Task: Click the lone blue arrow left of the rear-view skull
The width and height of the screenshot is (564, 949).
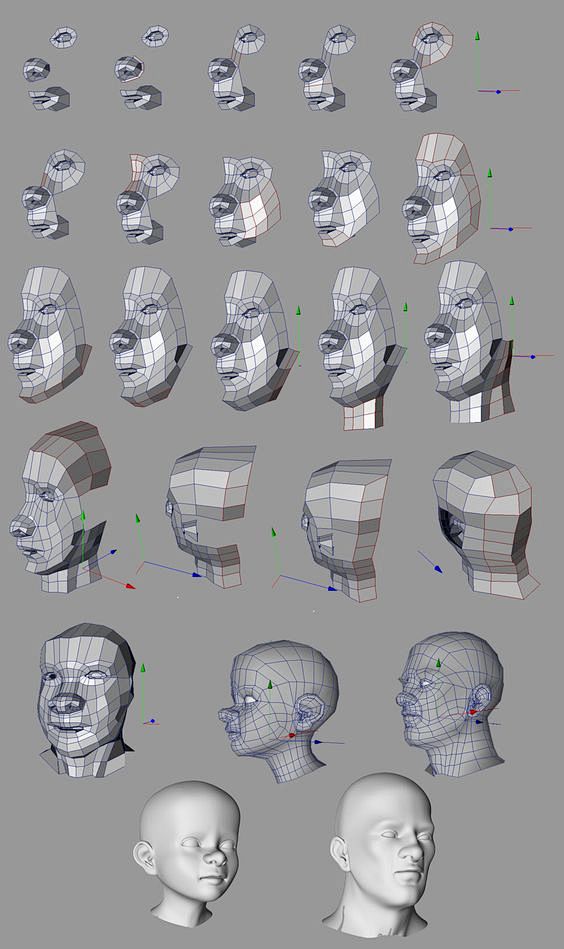Action: (431, 562)
